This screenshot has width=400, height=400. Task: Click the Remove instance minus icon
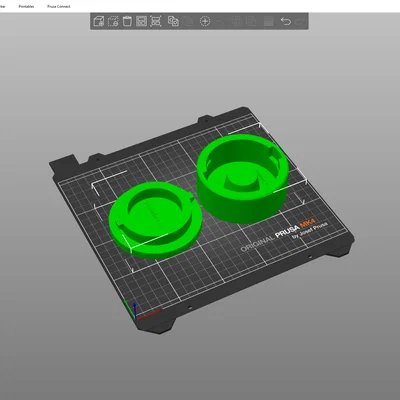click(x=220, y=22)
